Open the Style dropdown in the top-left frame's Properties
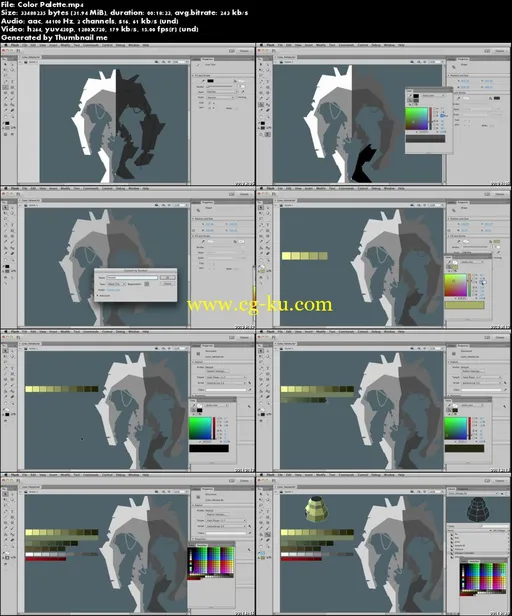 (222, 92)
